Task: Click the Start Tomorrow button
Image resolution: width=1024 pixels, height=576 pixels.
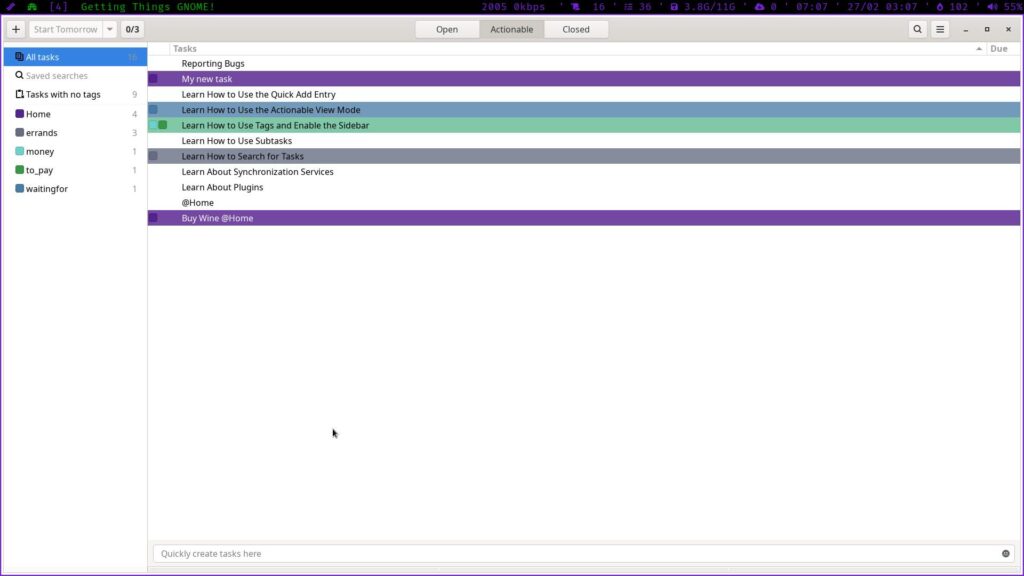Action: 66,29
